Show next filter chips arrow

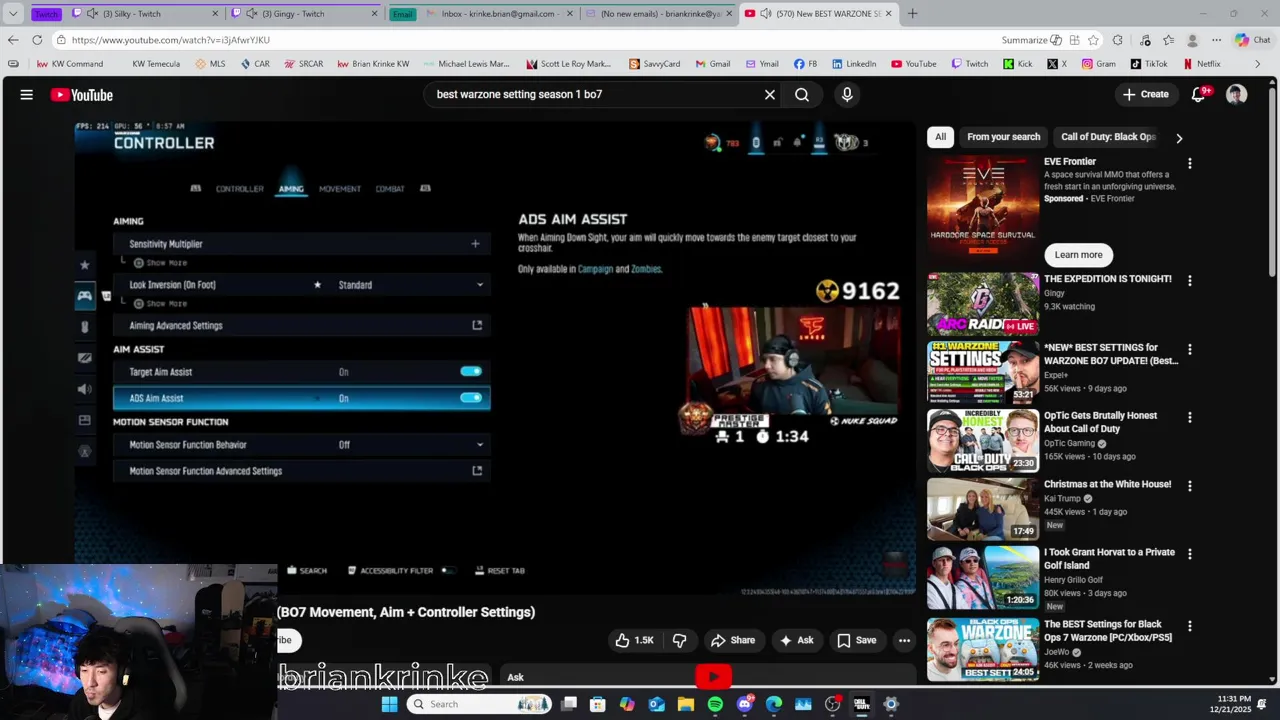(1179, 138)
